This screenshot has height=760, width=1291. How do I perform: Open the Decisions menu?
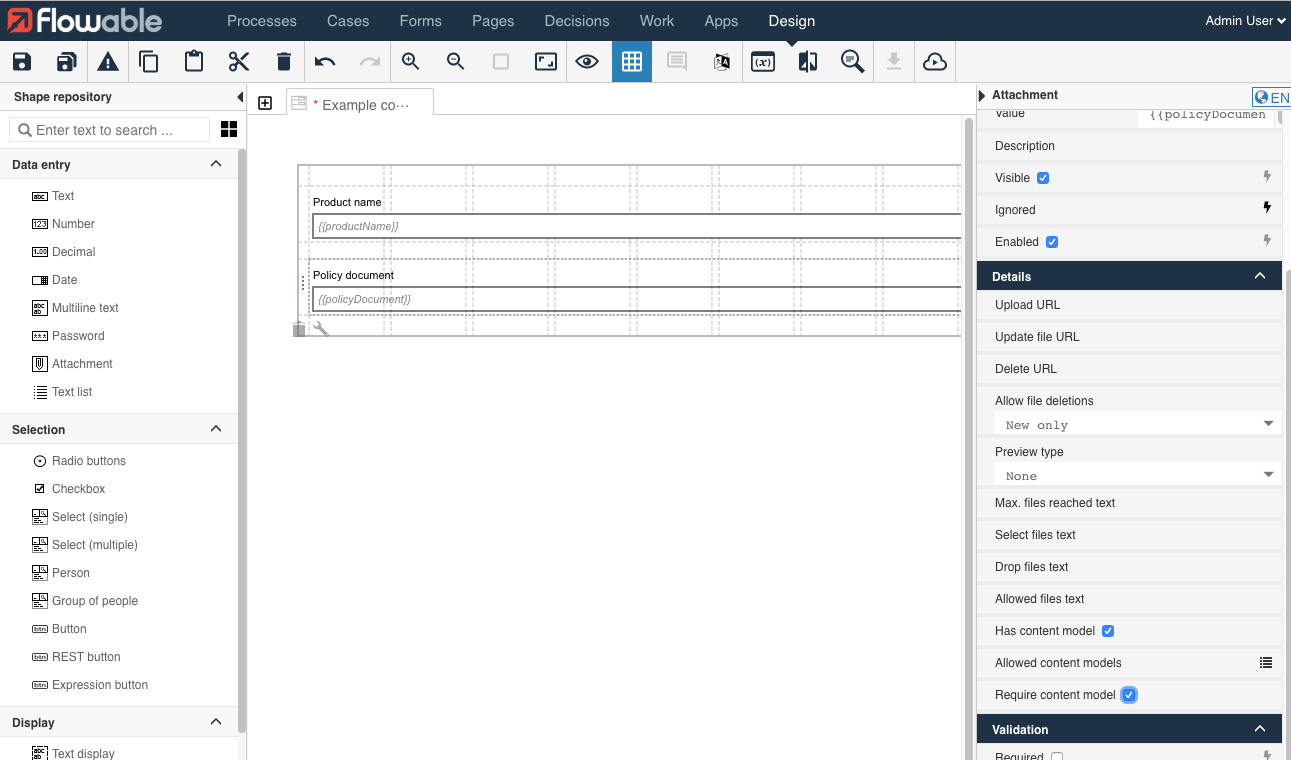click(576, 20)
